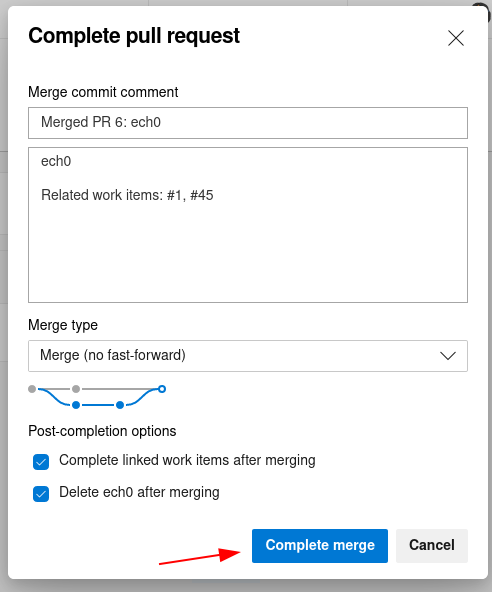492x592 pixels.
Task: Uncheck Complete linked work items after merging
Action: pos(41,462)
